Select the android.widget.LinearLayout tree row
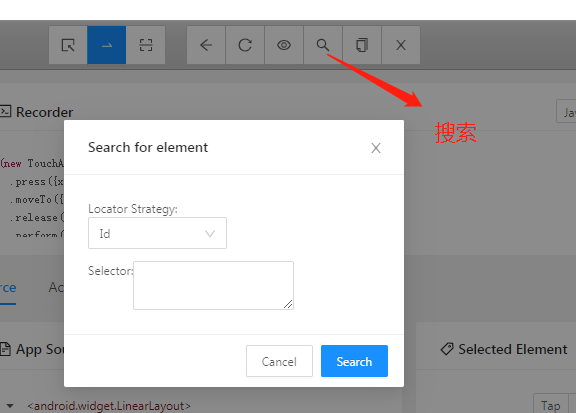The height and width of the screenshot is (413, 576). point(109,406)
